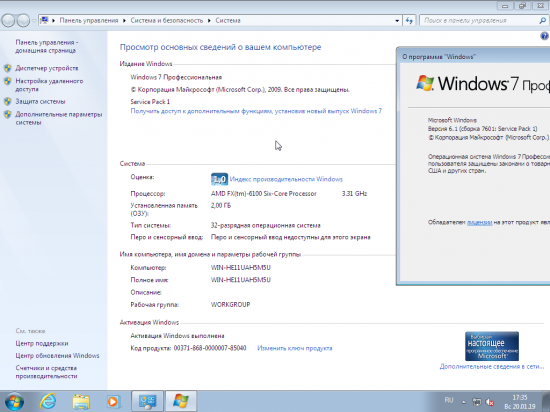Click the genuine Microsoft software badge

[x=492, y=346]
